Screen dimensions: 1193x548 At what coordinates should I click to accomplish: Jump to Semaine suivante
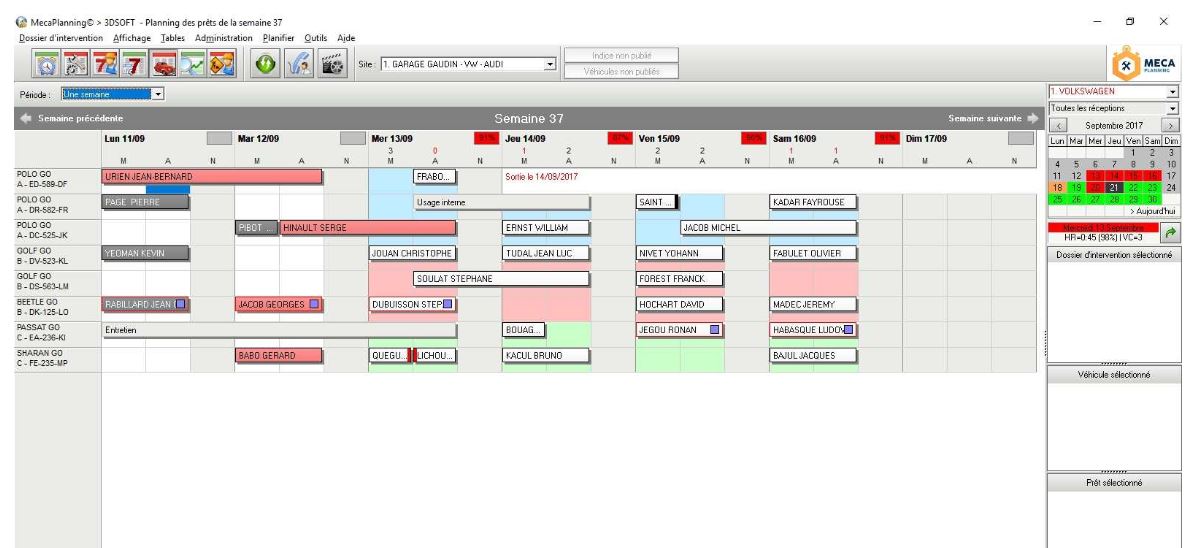point(992,119)
